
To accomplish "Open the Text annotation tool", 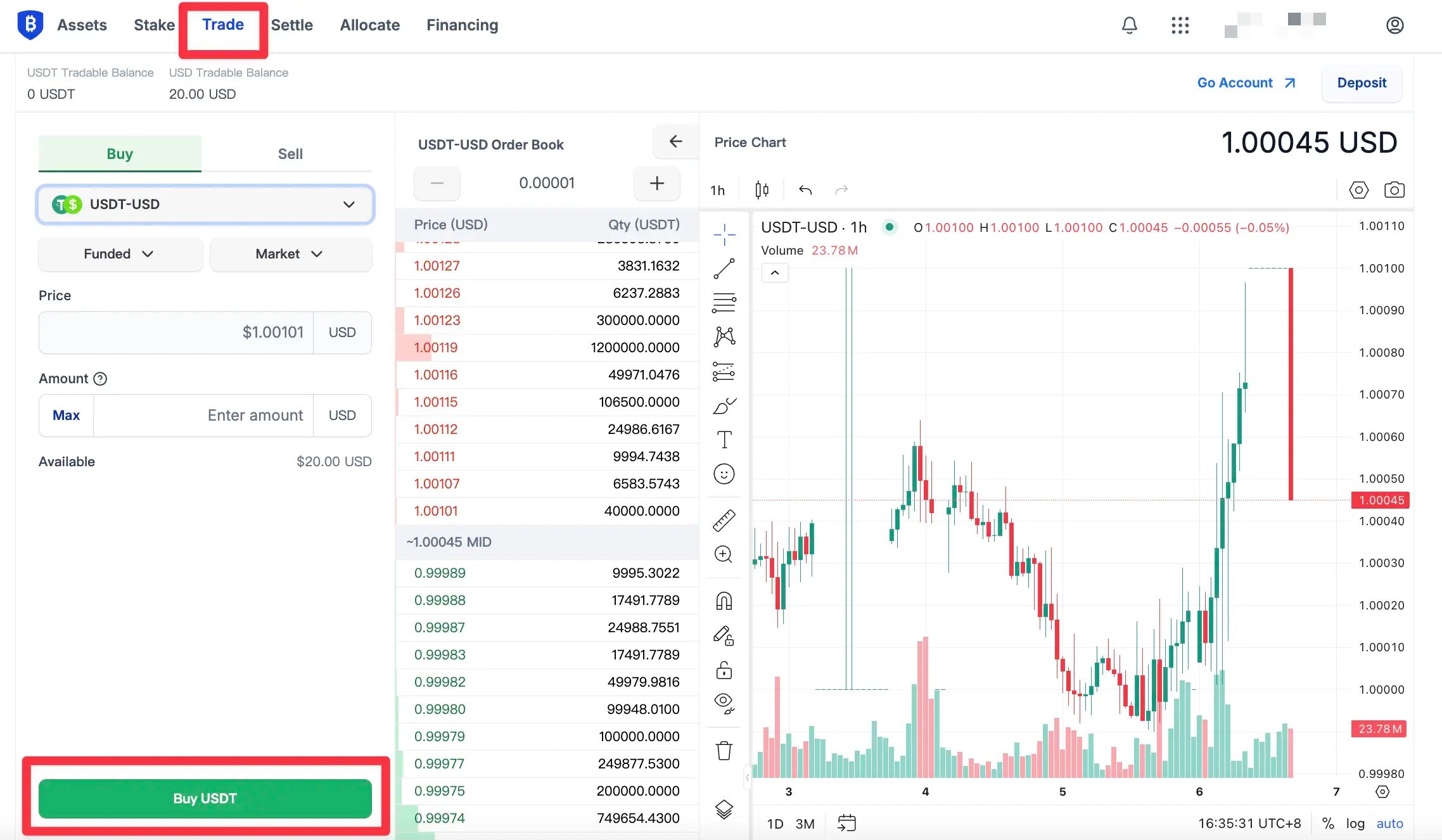I will 724,438.
